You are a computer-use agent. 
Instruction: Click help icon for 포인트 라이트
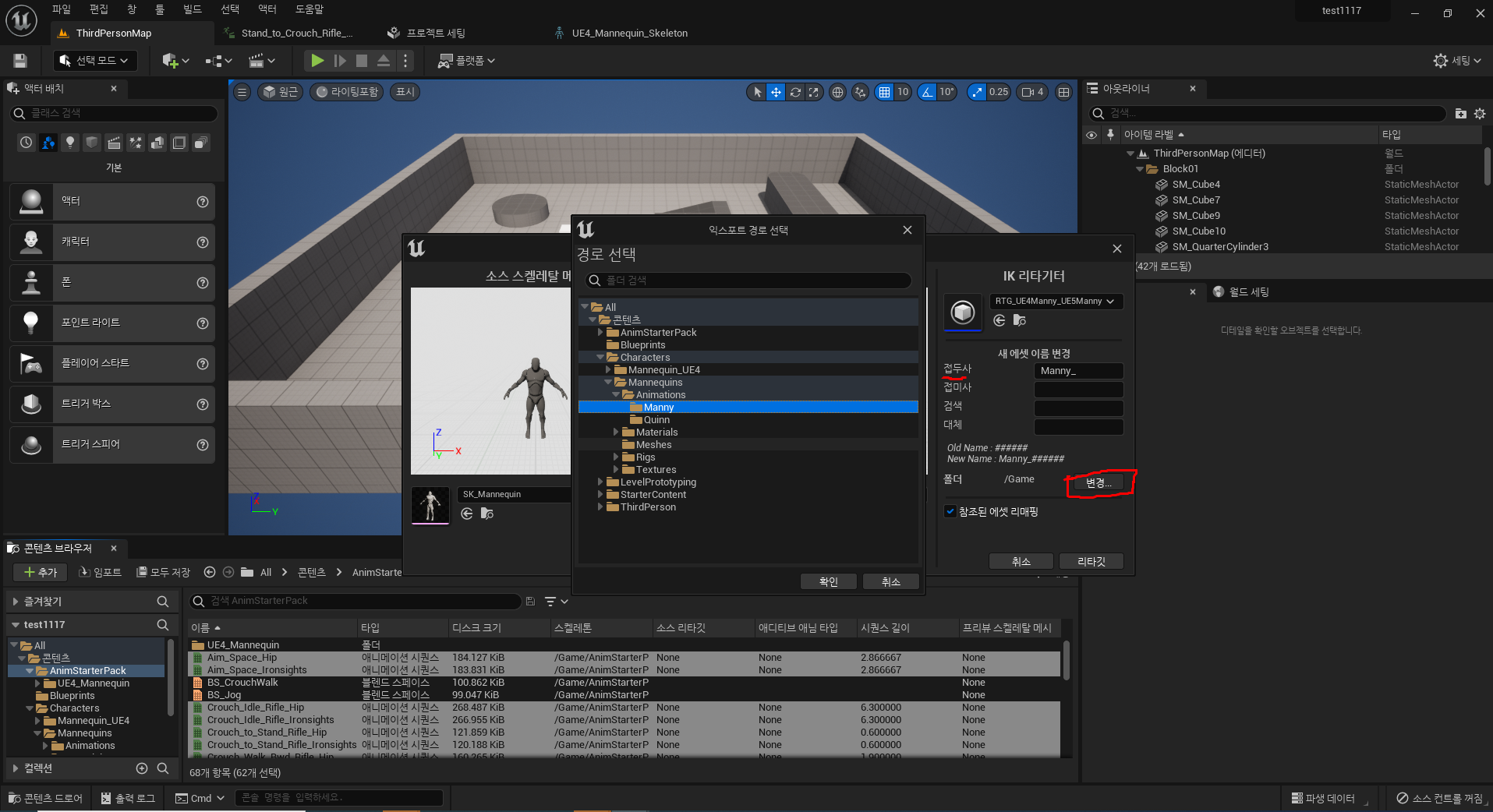pyautogui.click(x=203, y=323)
